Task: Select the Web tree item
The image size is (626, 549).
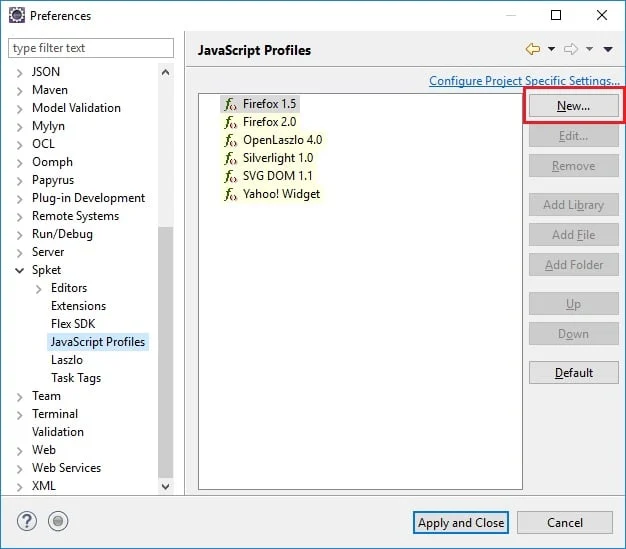Action: click(x=44, y=450)
